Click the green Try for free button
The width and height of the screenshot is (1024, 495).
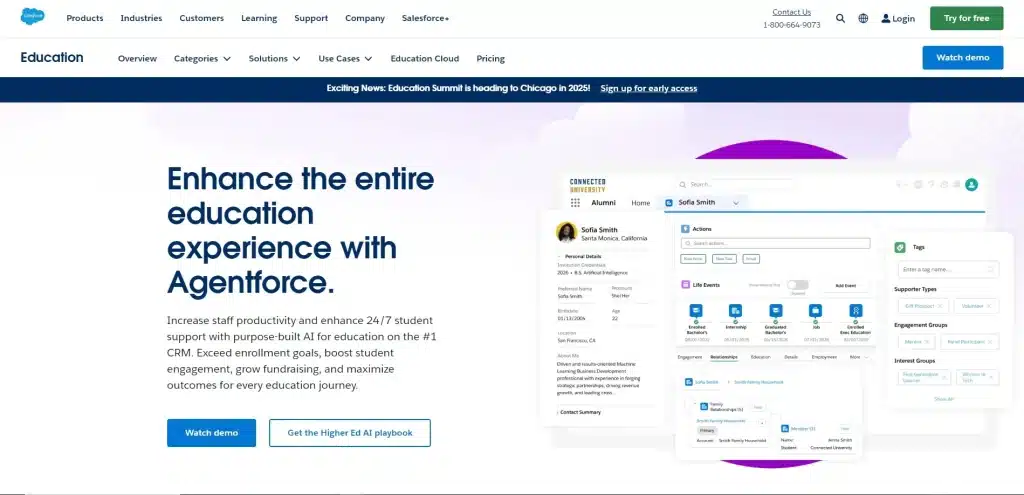pos(967,18)
